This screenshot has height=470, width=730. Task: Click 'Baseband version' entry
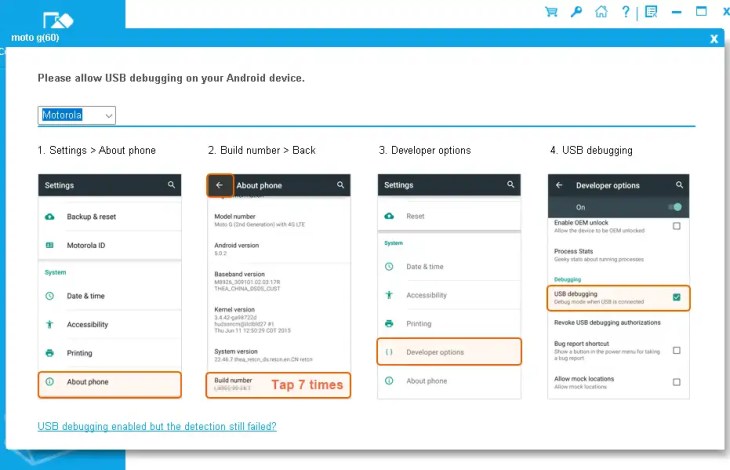(247, 281)
